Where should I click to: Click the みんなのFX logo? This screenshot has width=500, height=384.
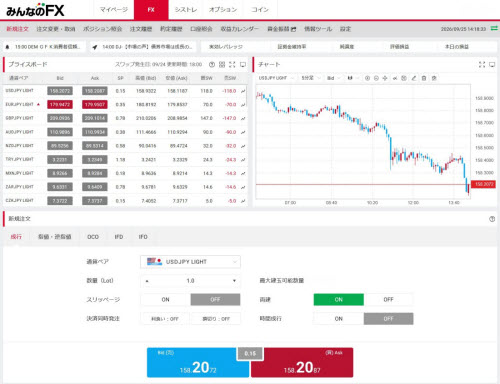35,10
